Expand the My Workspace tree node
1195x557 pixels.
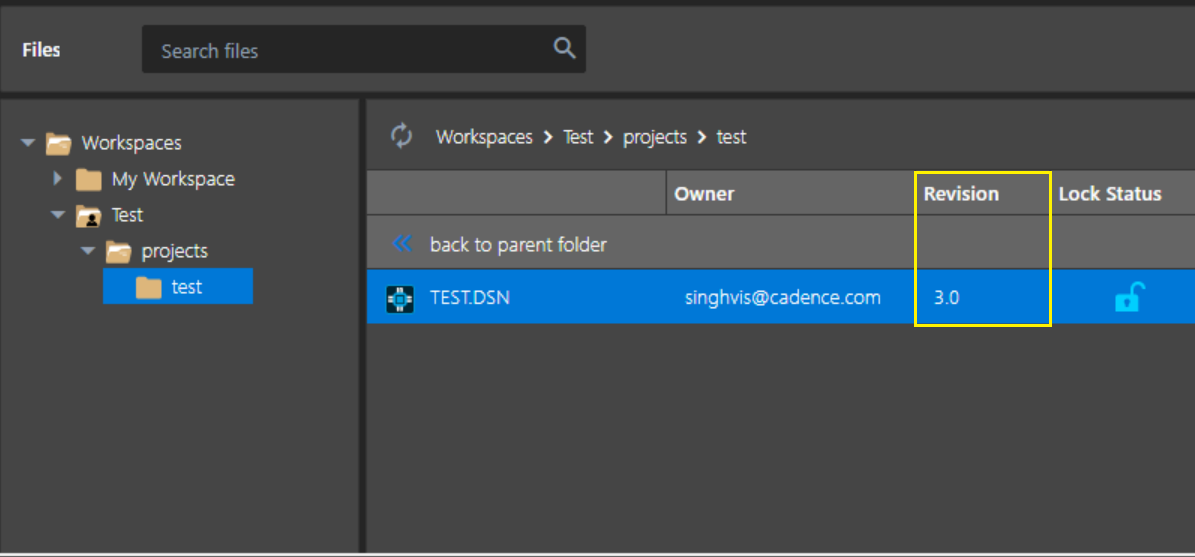[58, 179]
